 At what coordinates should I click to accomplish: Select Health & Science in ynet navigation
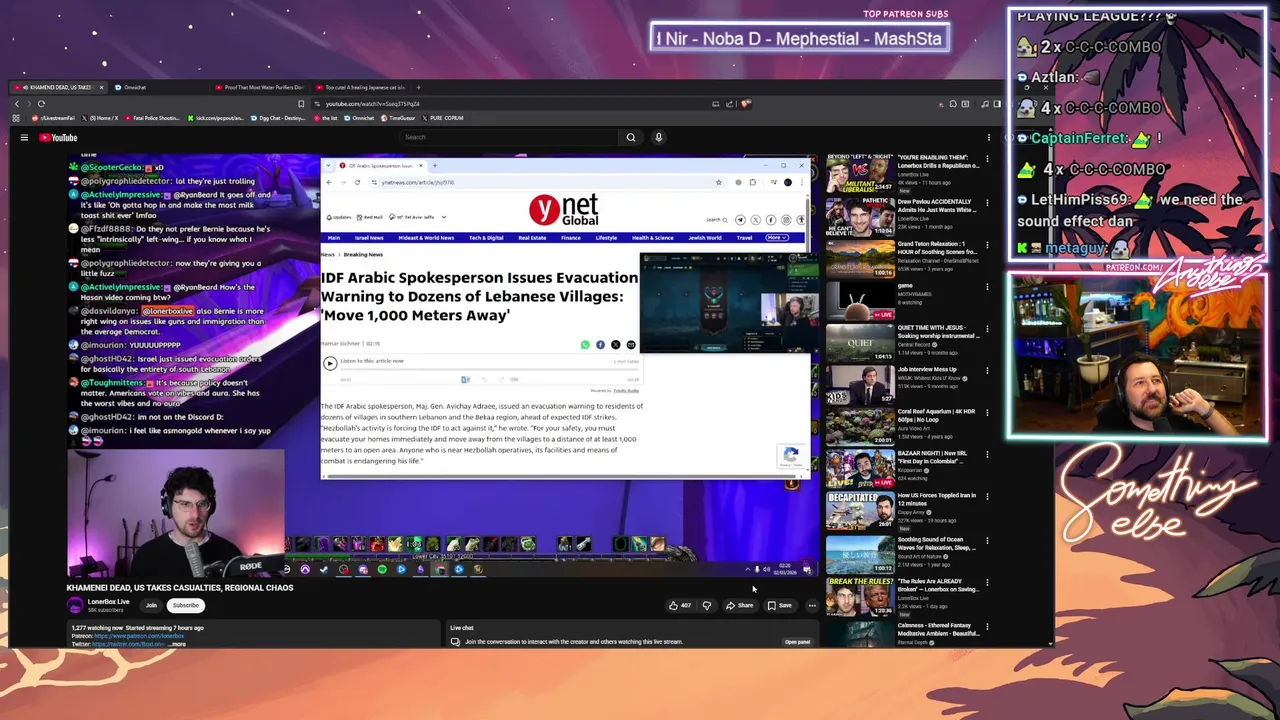(653, 238)
